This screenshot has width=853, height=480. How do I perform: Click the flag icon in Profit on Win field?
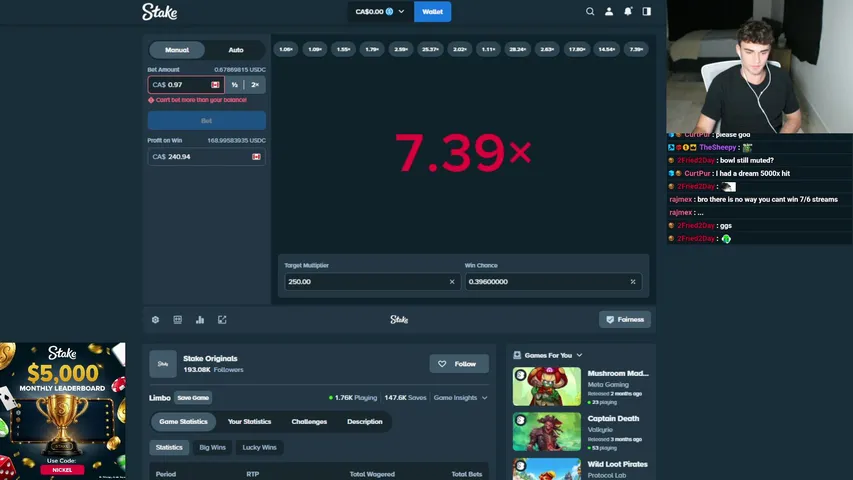[256, 157]
